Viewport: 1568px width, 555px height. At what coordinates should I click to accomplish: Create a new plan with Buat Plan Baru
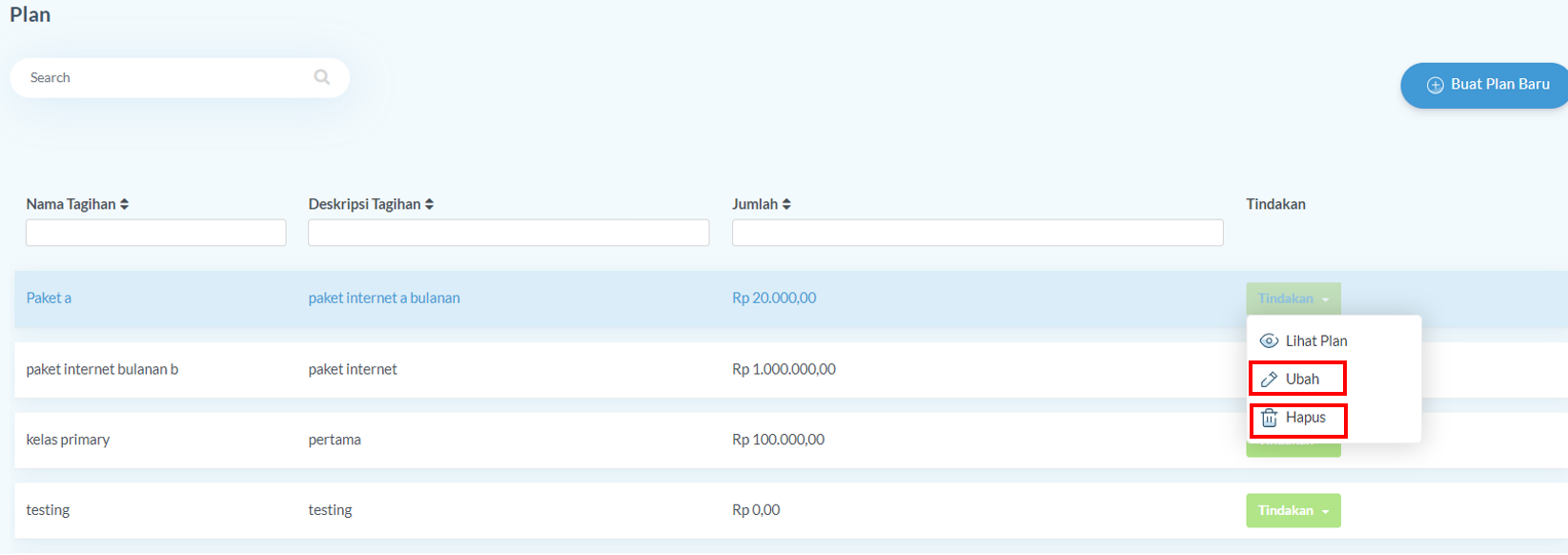tap(1484, 85)
